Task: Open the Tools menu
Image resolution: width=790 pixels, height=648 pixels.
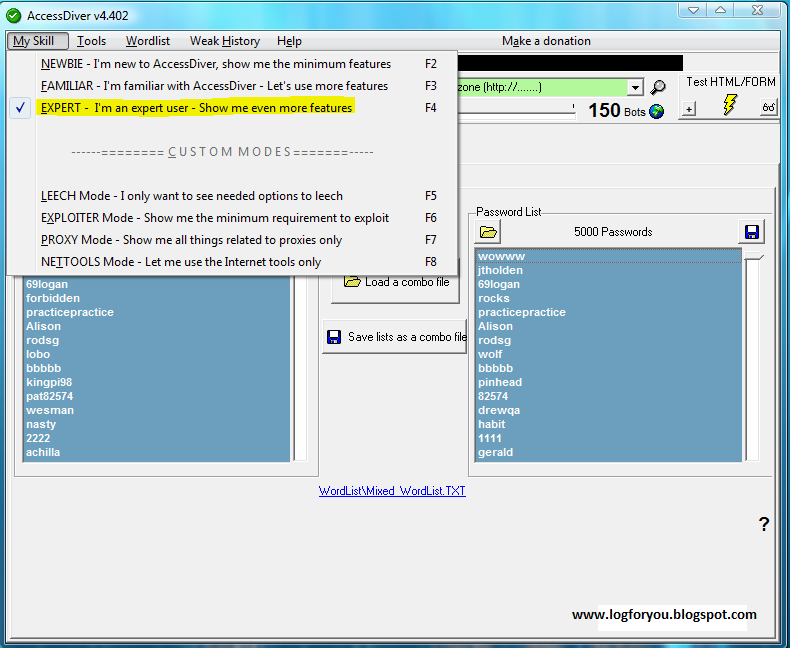Action: pyautogui.click(x=91, y=41)
